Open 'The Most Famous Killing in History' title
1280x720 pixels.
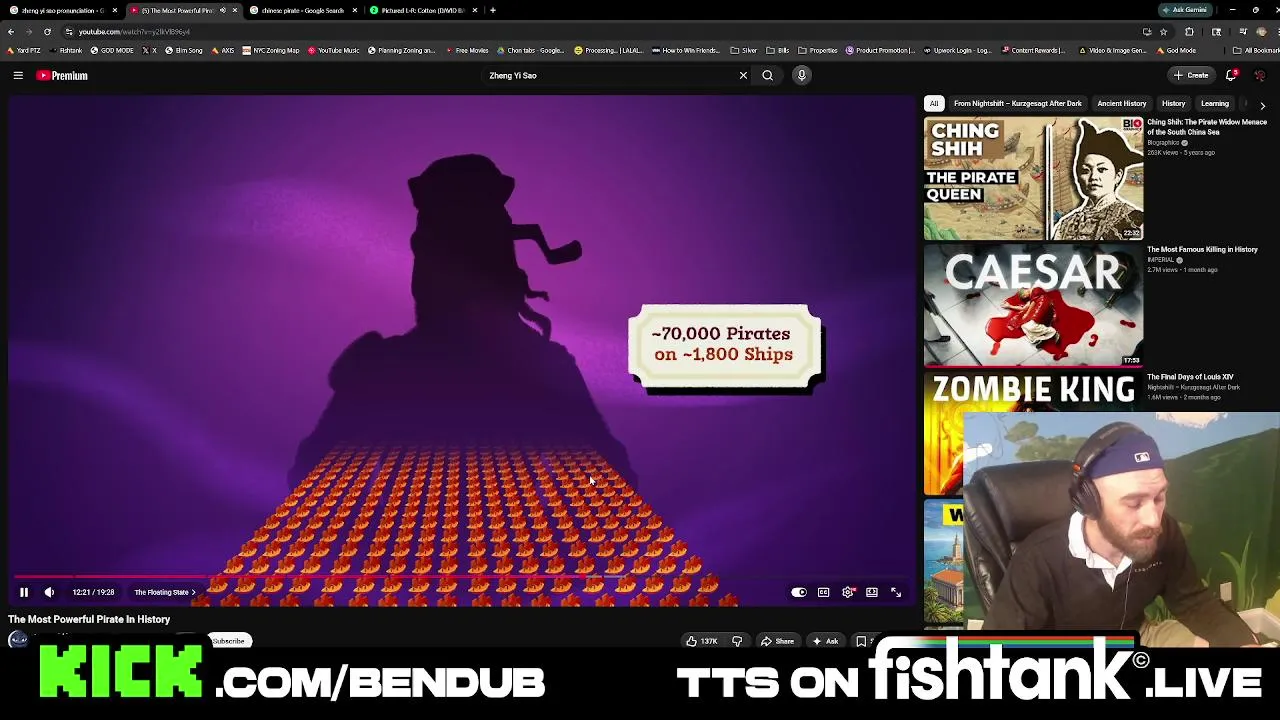1202,249
